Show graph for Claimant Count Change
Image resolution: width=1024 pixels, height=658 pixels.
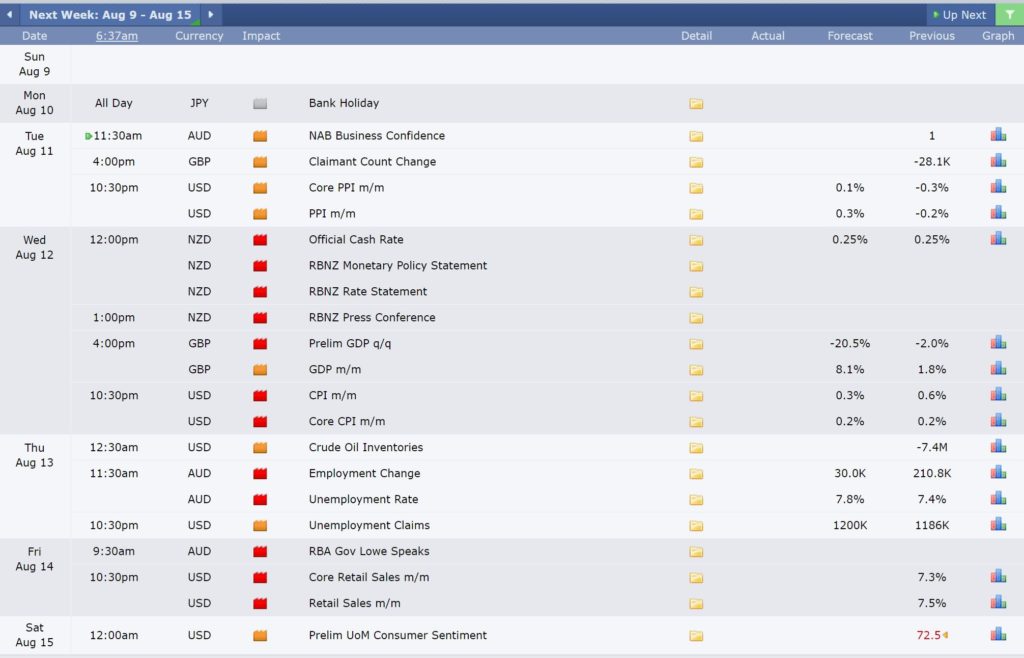(998, 161)
